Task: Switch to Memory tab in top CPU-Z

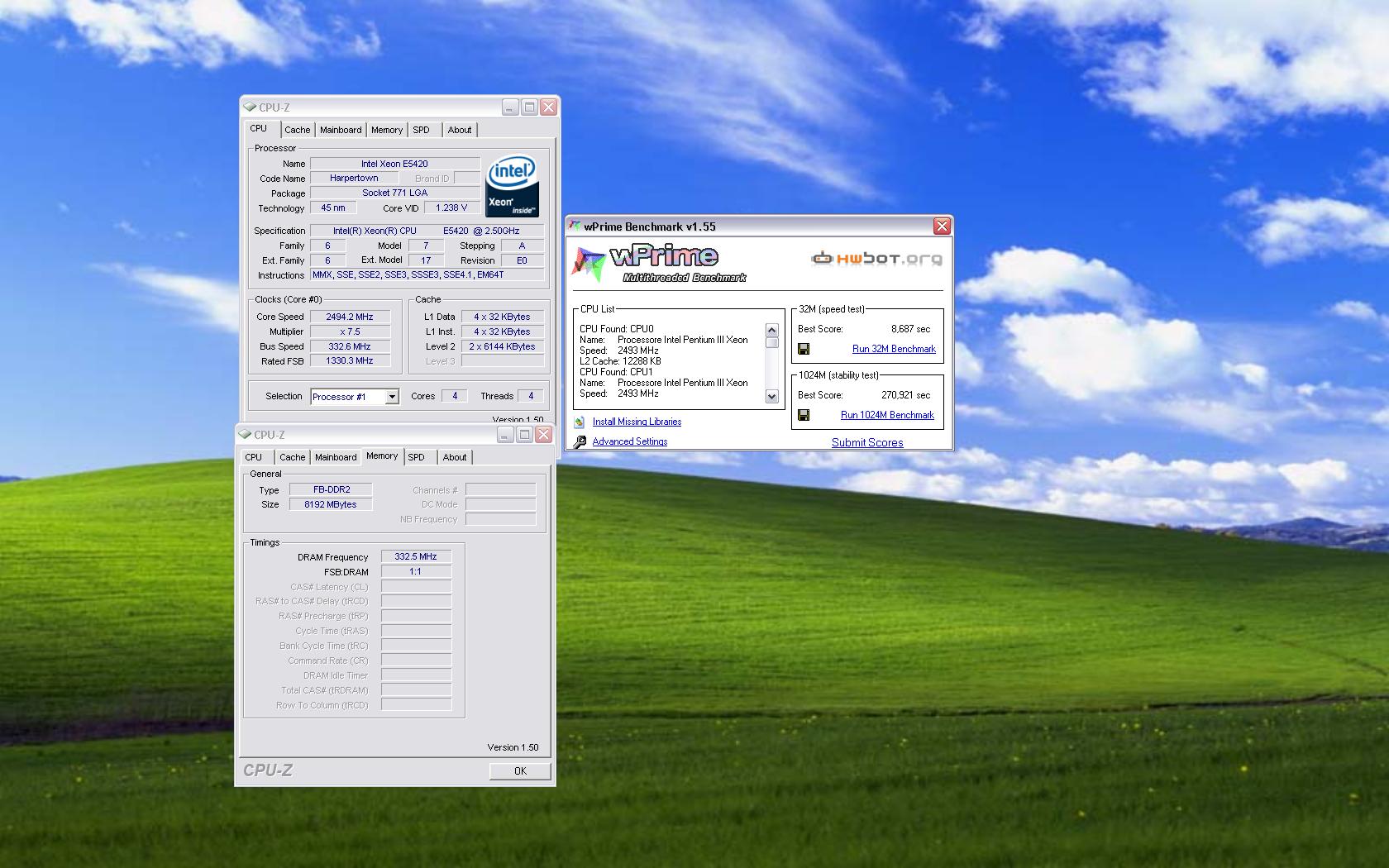Action: [386, 130]
